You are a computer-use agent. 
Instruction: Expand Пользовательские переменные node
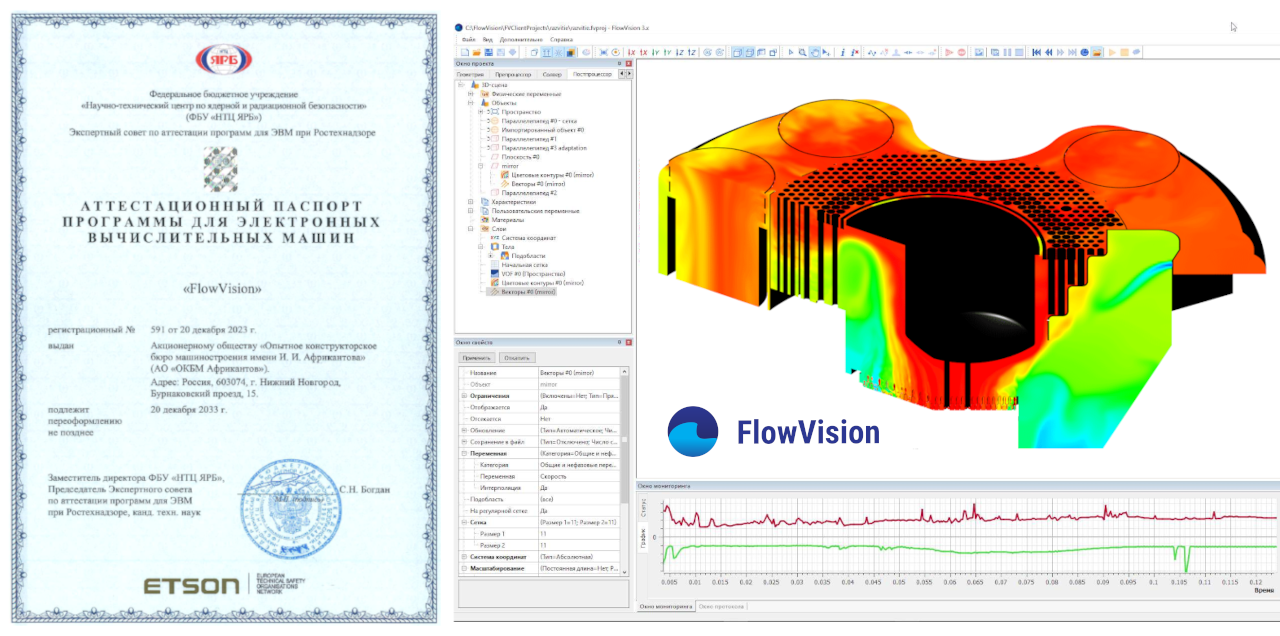(x=471, y=211)
